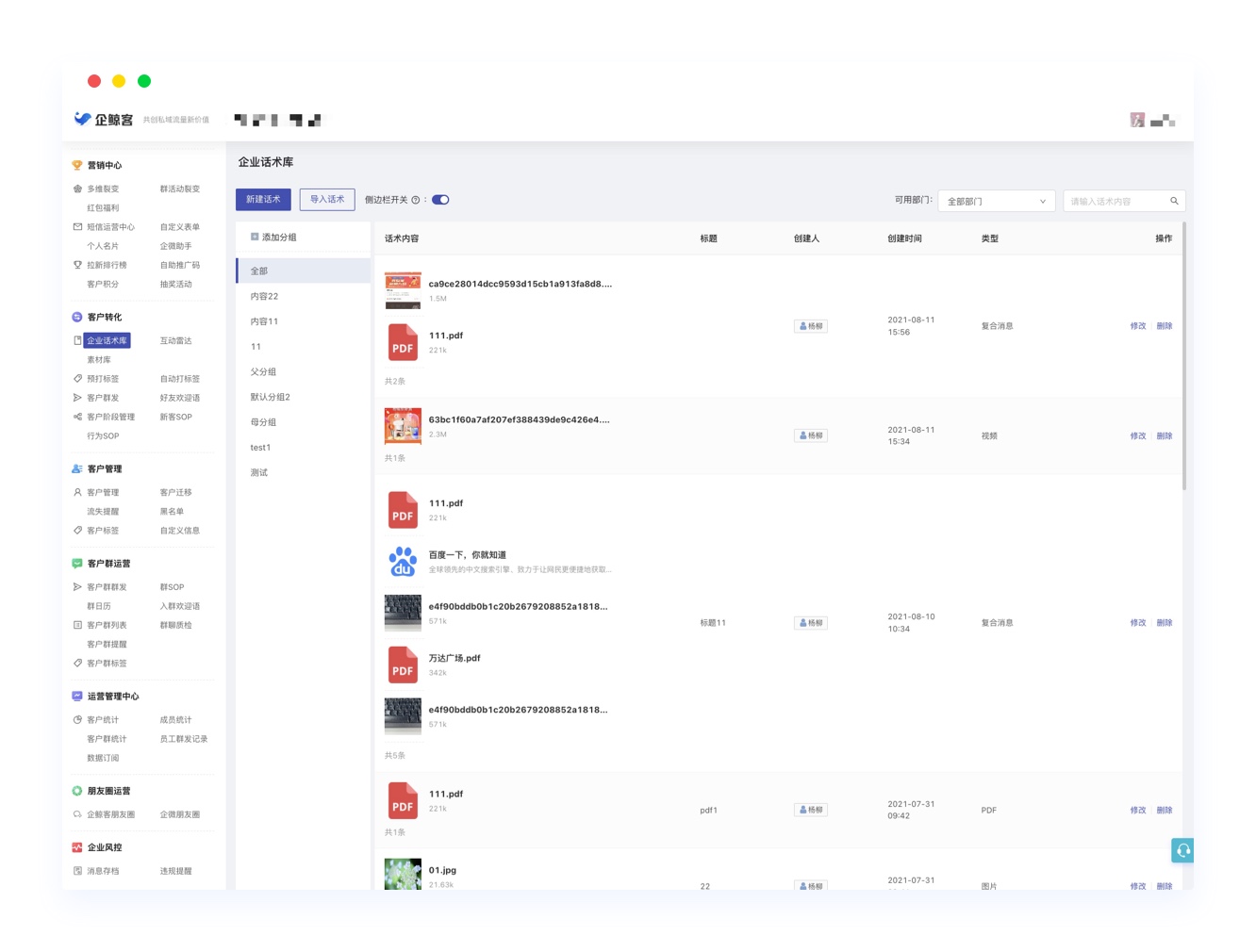
Task: Click the table's vertical scrollbar
Action: (x=1183, y=358)
